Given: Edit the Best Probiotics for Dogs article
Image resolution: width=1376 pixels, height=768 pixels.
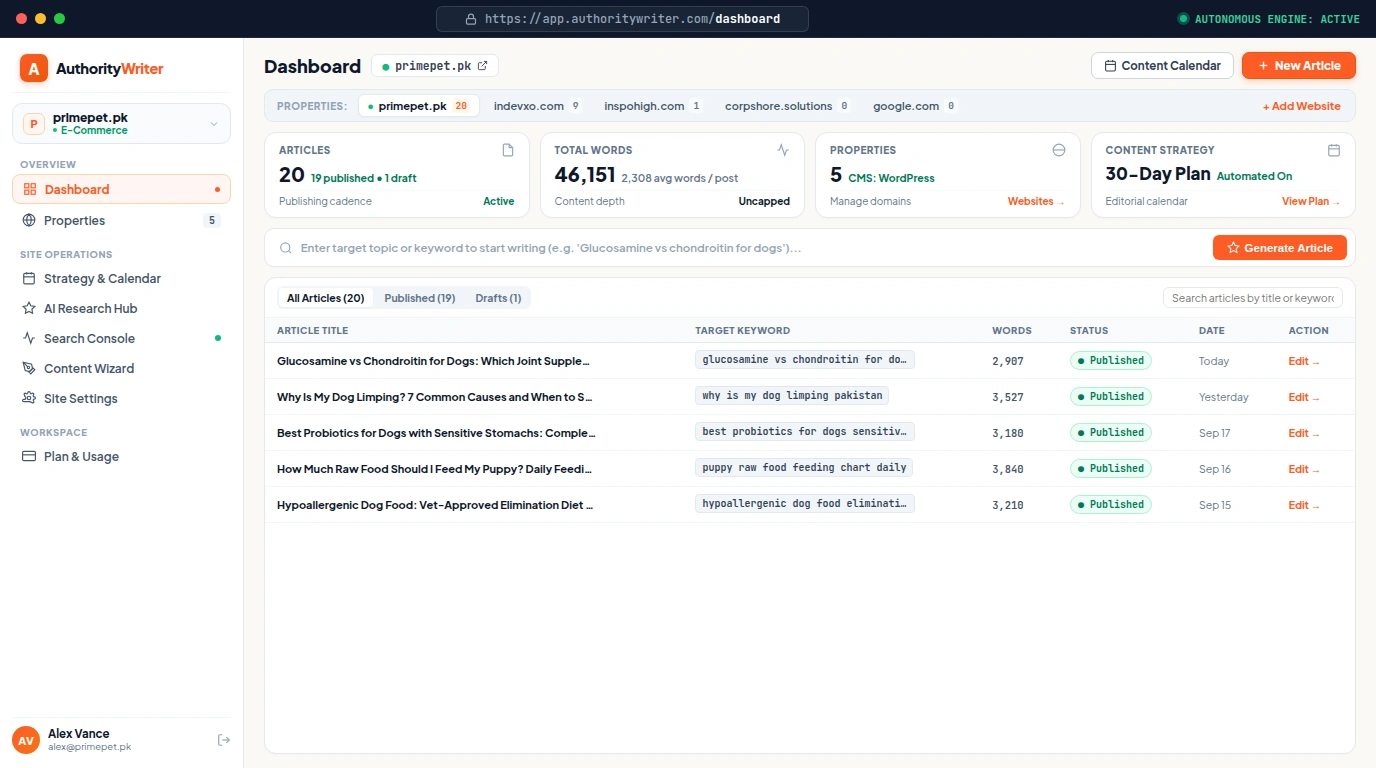Looking at the screenshot, I should (x=1304, y=433).
